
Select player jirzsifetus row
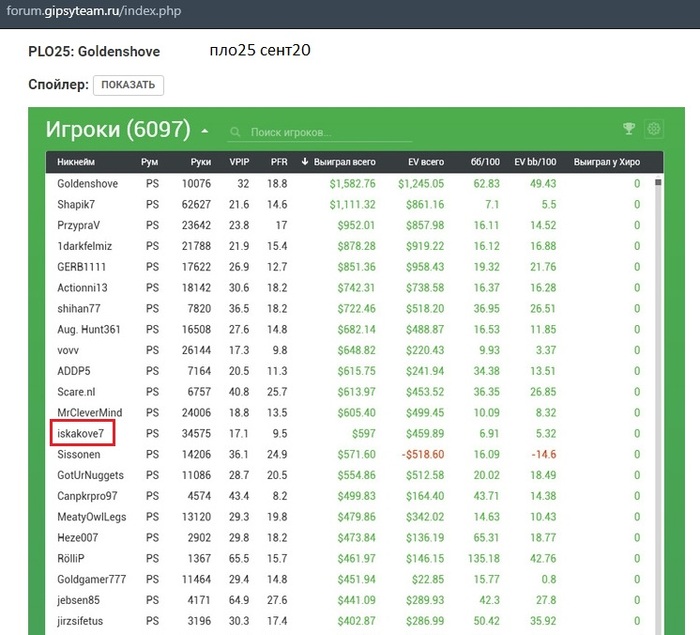[x=349, y=621]
